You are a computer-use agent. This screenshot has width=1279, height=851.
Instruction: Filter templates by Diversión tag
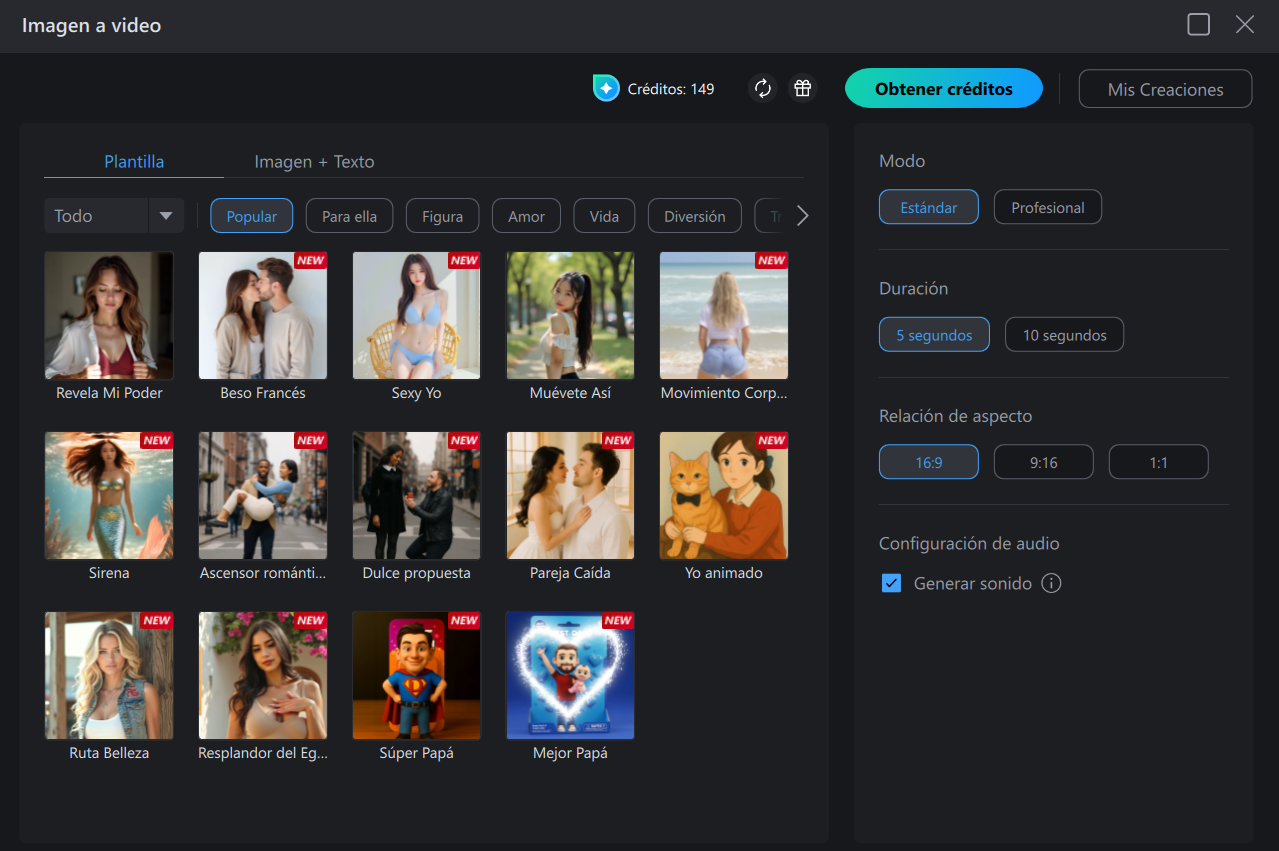click(695, 216)
